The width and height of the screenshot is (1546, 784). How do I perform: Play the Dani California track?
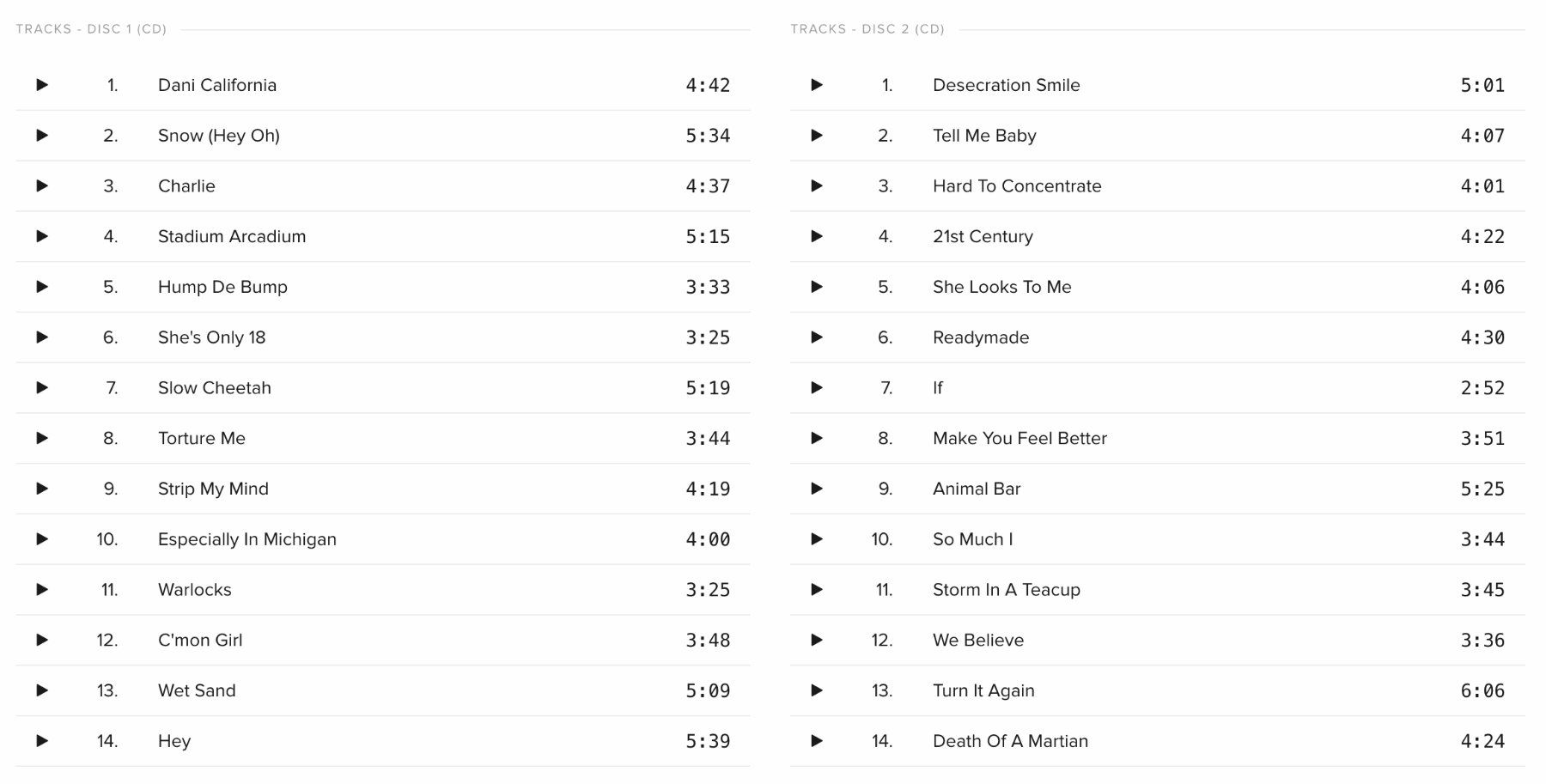42,85
